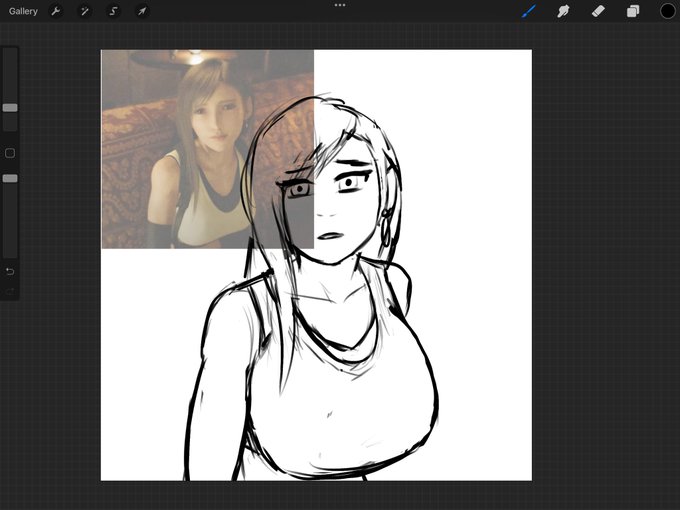Open the Adjustments magic wand menu
680x510 pixels.
click(85, 11)
